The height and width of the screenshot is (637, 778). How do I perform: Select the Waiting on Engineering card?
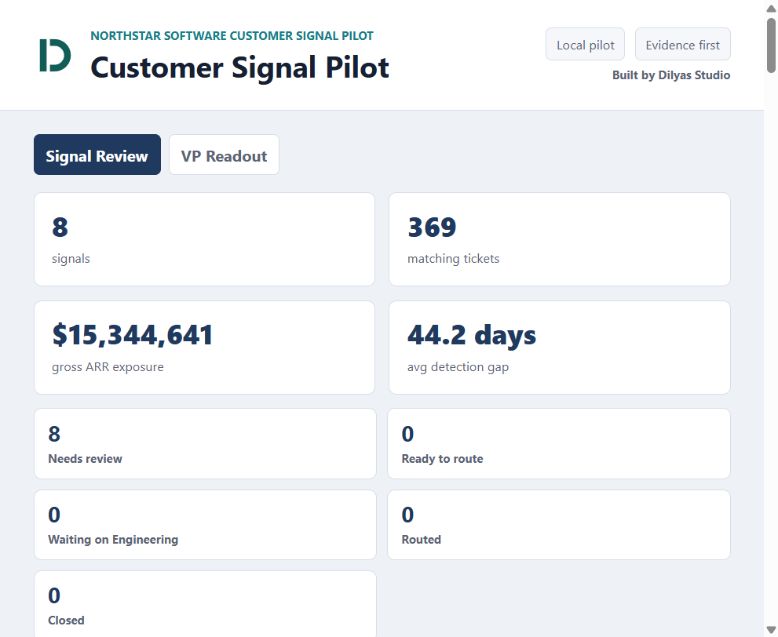(x=205, y=524)
